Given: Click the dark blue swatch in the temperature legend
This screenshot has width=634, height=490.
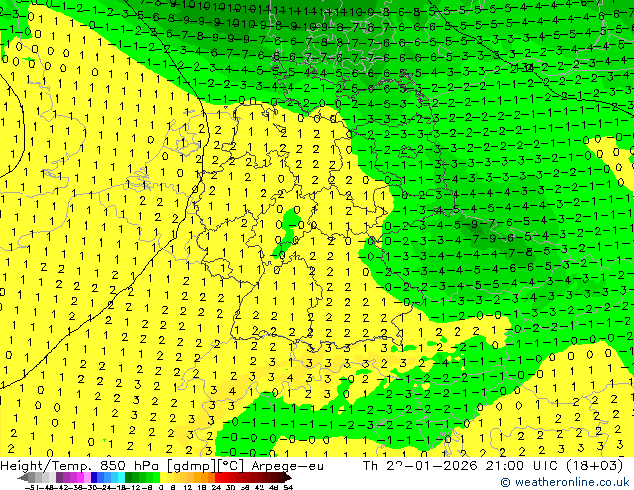Looking at the screenshot, I should point(94,477).
